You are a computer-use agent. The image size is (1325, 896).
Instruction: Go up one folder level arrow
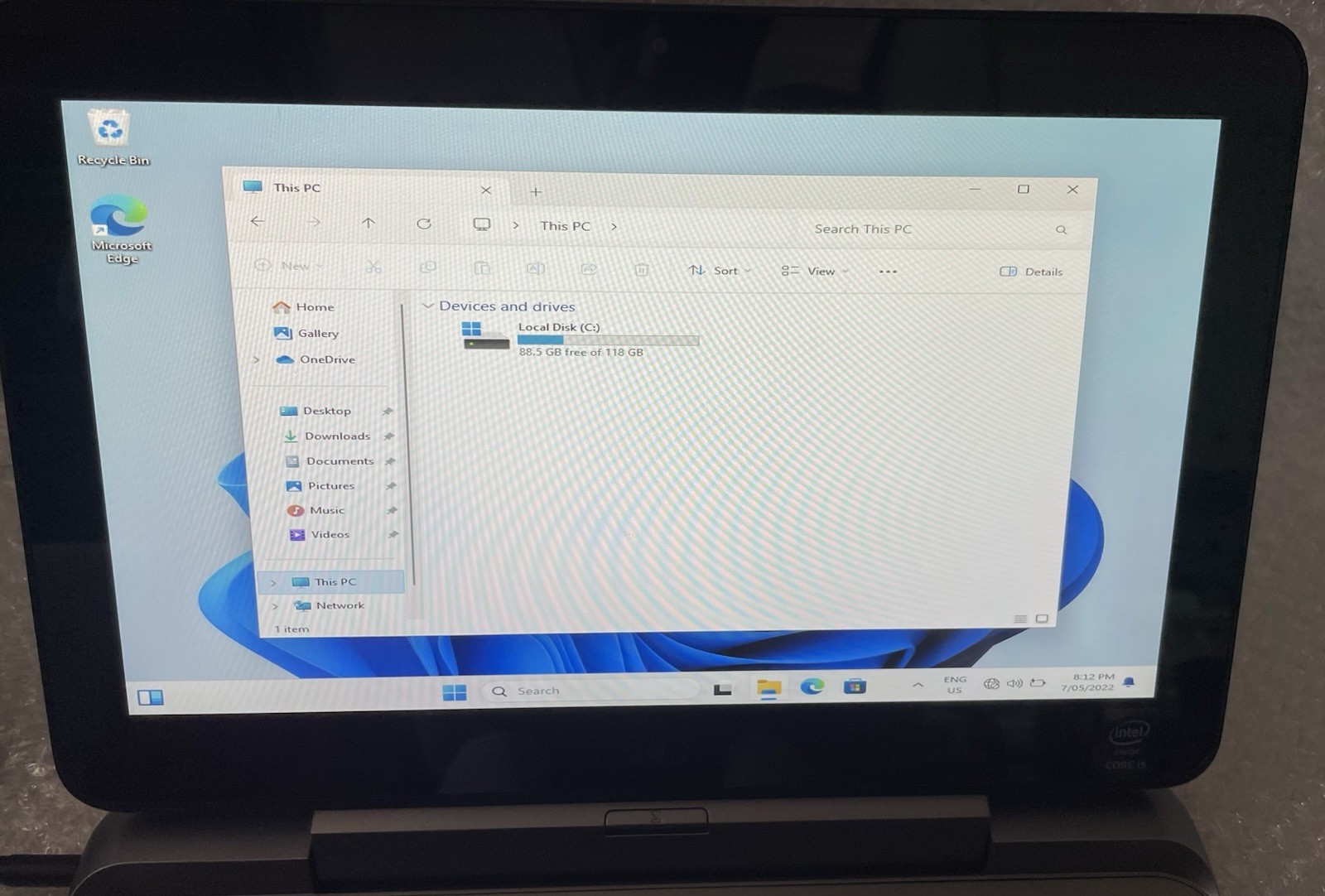(x=369, y=223)
